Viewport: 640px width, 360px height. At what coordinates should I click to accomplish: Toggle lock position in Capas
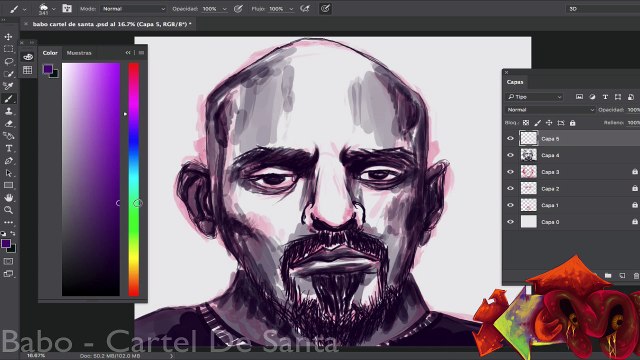549,123
